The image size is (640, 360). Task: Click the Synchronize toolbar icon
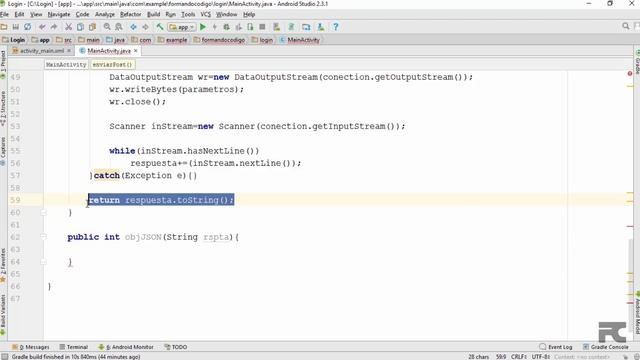[x=27, y=27]
